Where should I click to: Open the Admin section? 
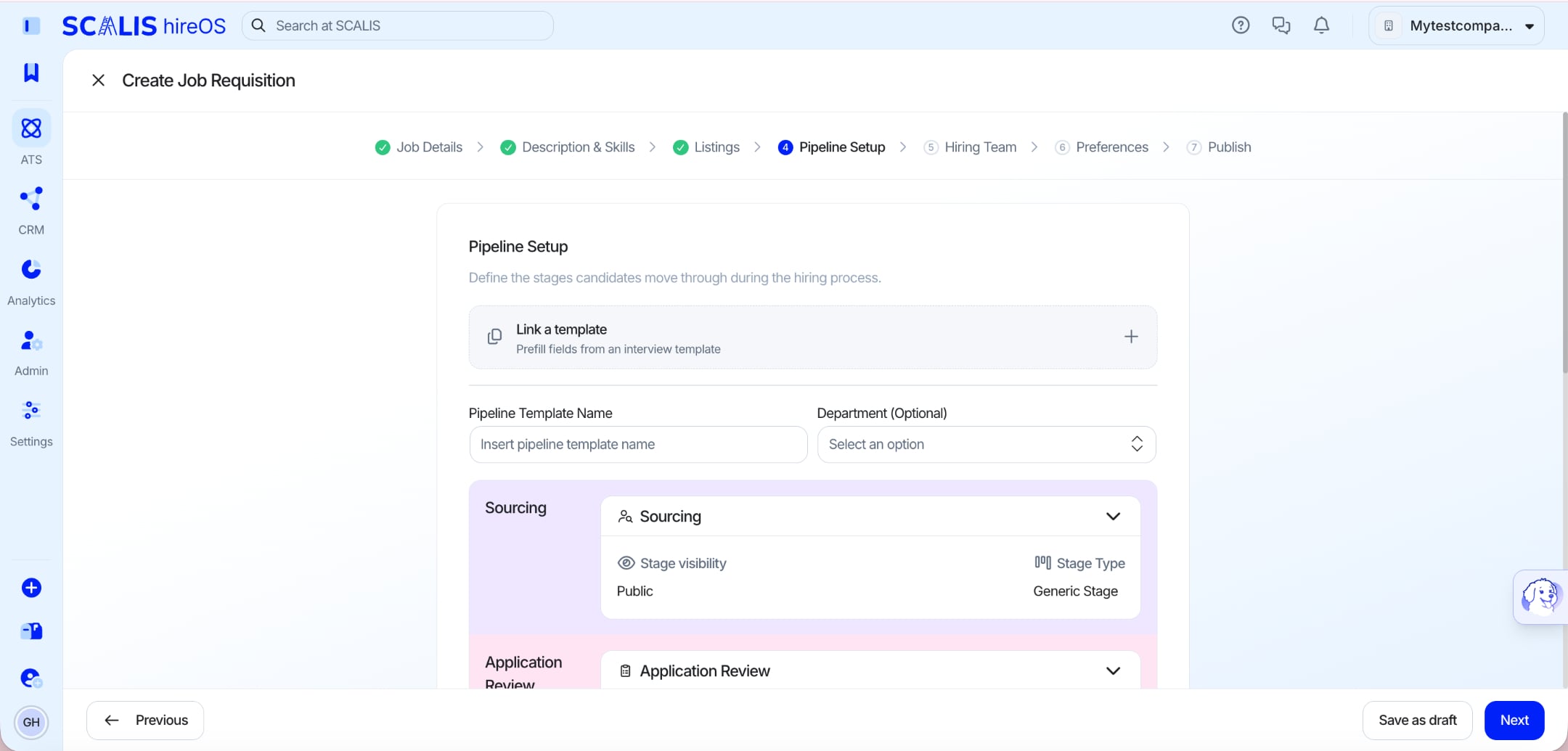click(x=31, y=353)
